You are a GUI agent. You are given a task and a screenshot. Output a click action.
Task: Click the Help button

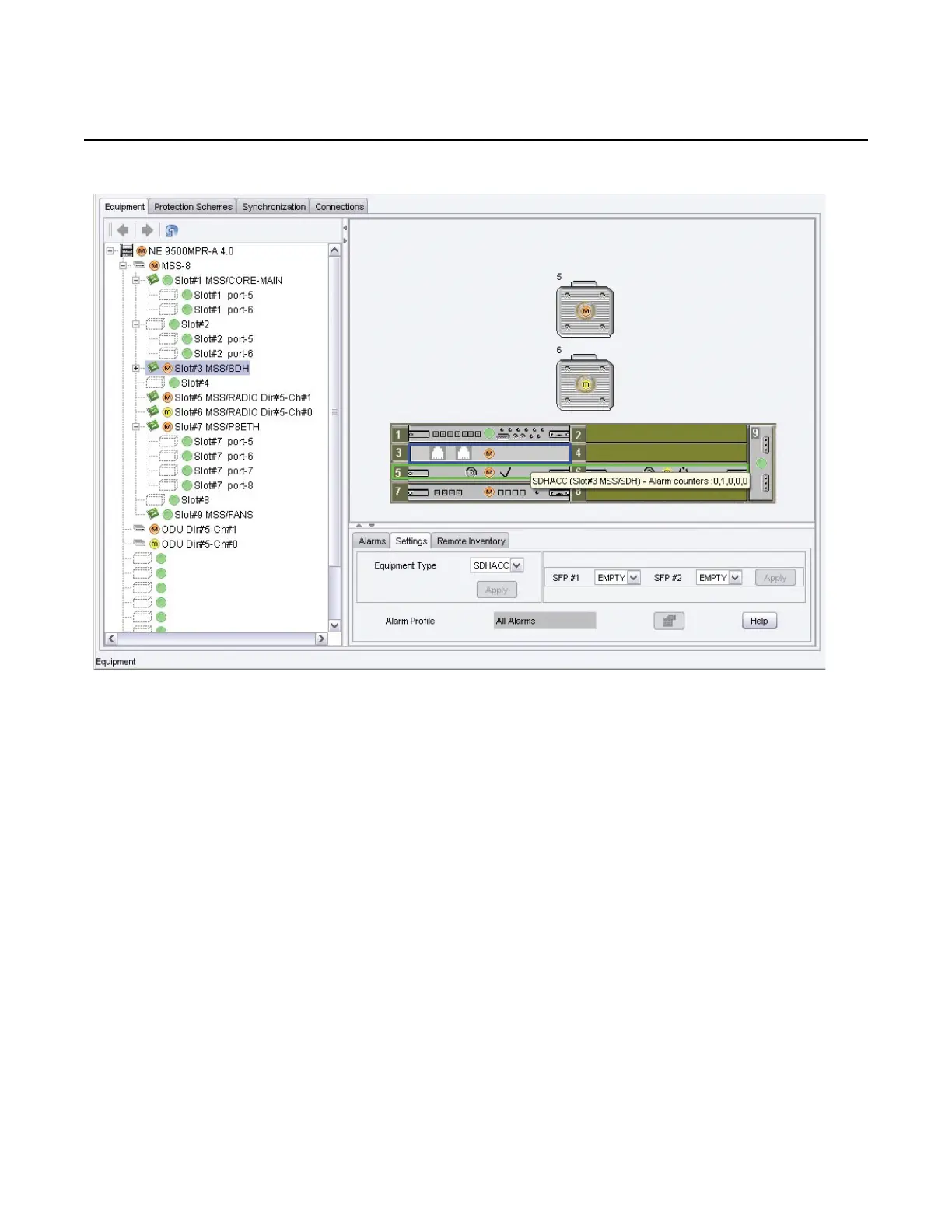pos(759,621)
